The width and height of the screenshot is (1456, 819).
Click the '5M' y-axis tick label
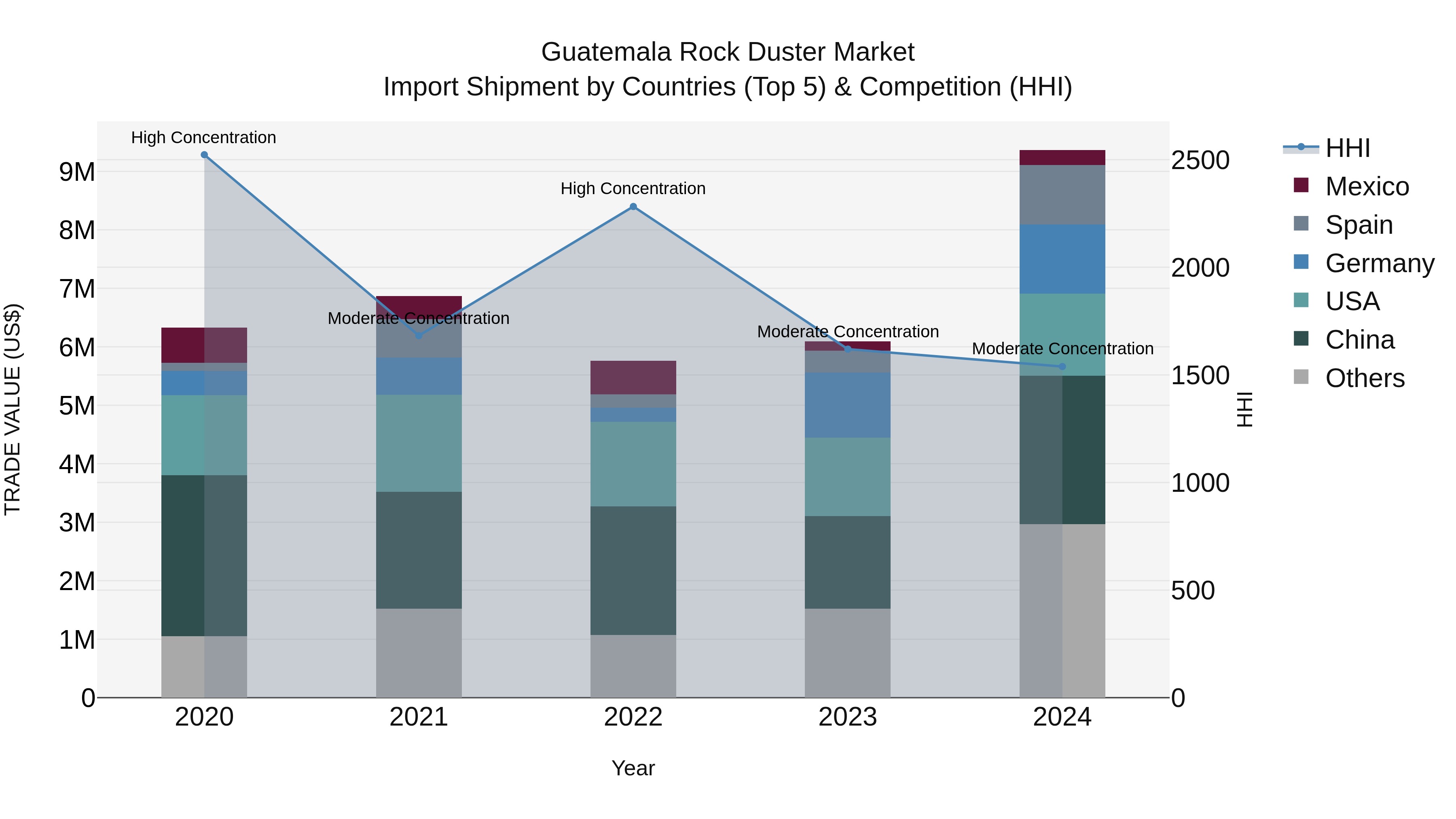tap(77, 406)
